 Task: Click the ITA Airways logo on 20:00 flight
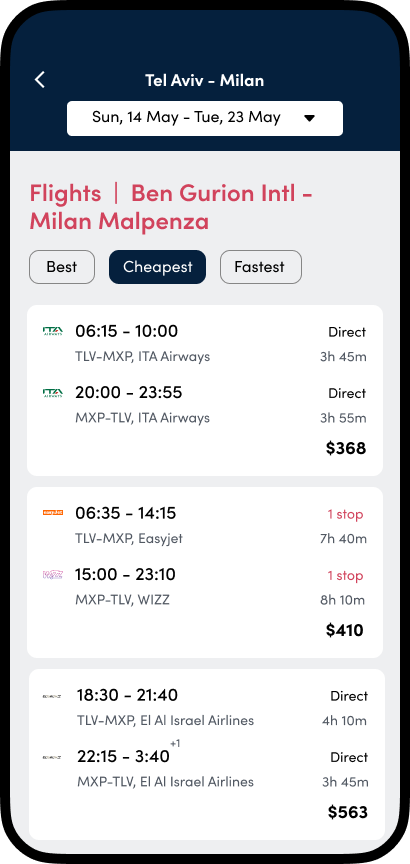53,393
